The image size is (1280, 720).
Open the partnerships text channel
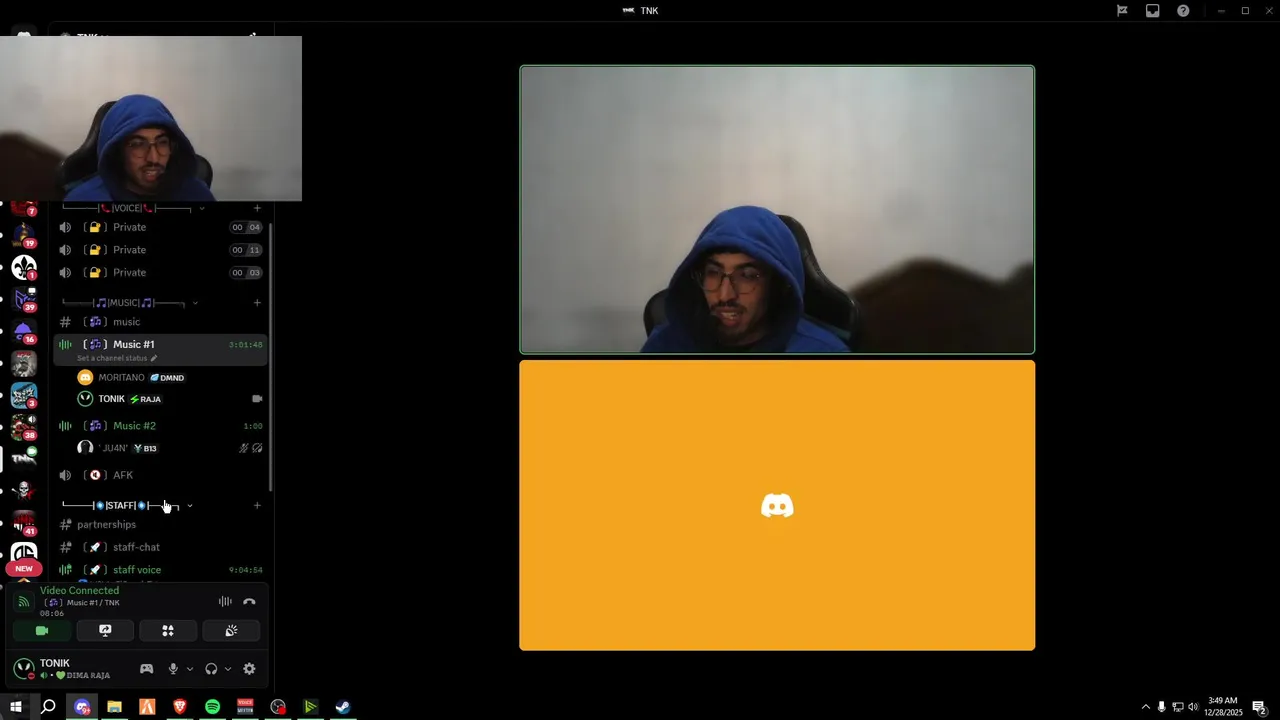160,525
